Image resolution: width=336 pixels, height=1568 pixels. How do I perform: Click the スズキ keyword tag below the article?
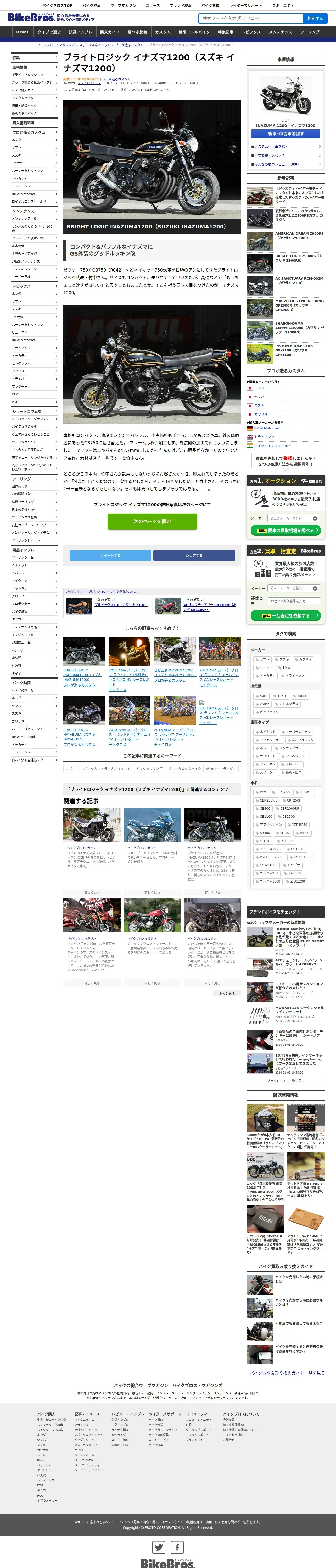(x=71, y=769)
